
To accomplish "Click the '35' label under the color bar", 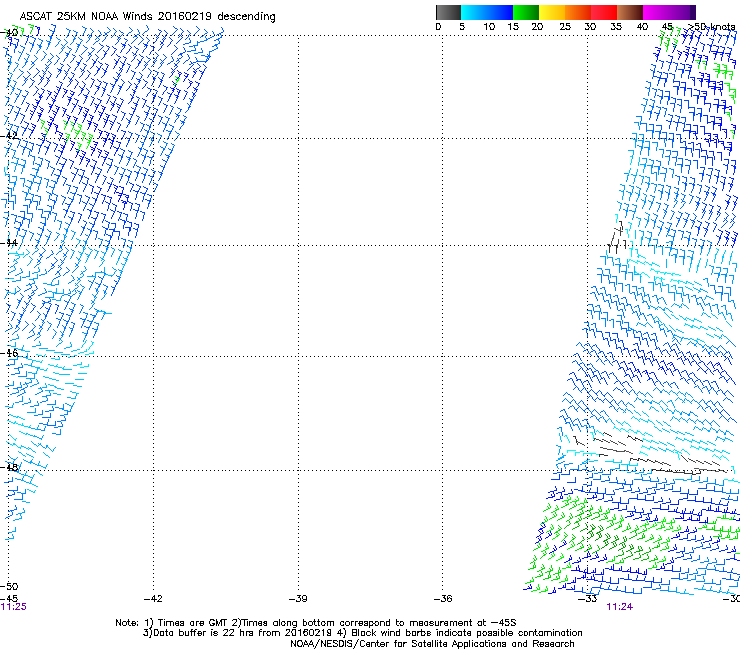I will [616, 27].
